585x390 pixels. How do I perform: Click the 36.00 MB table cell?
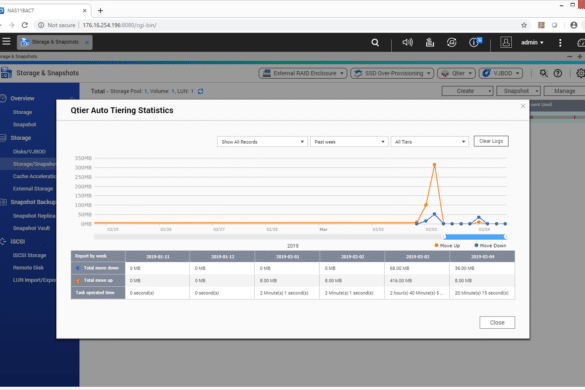click(x=482, y=268)
